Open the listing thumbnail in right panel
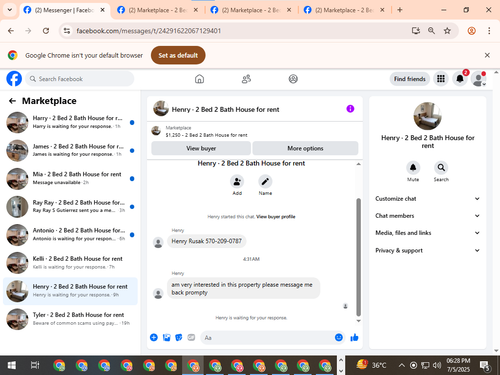The width and height of the screenshot is (500, 375). point(427,116)
